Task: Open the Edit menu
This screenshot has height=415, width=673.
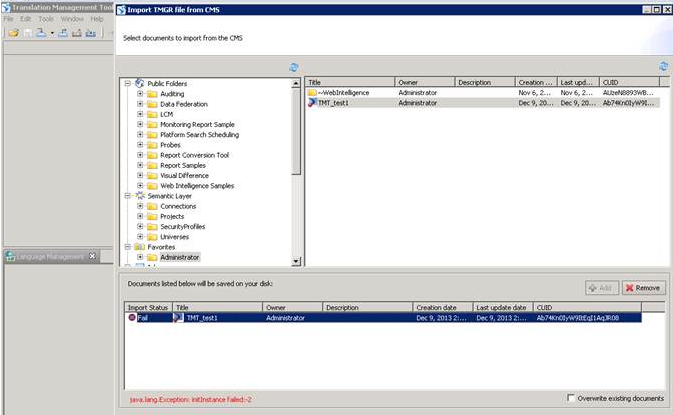Action: [26, 19]
